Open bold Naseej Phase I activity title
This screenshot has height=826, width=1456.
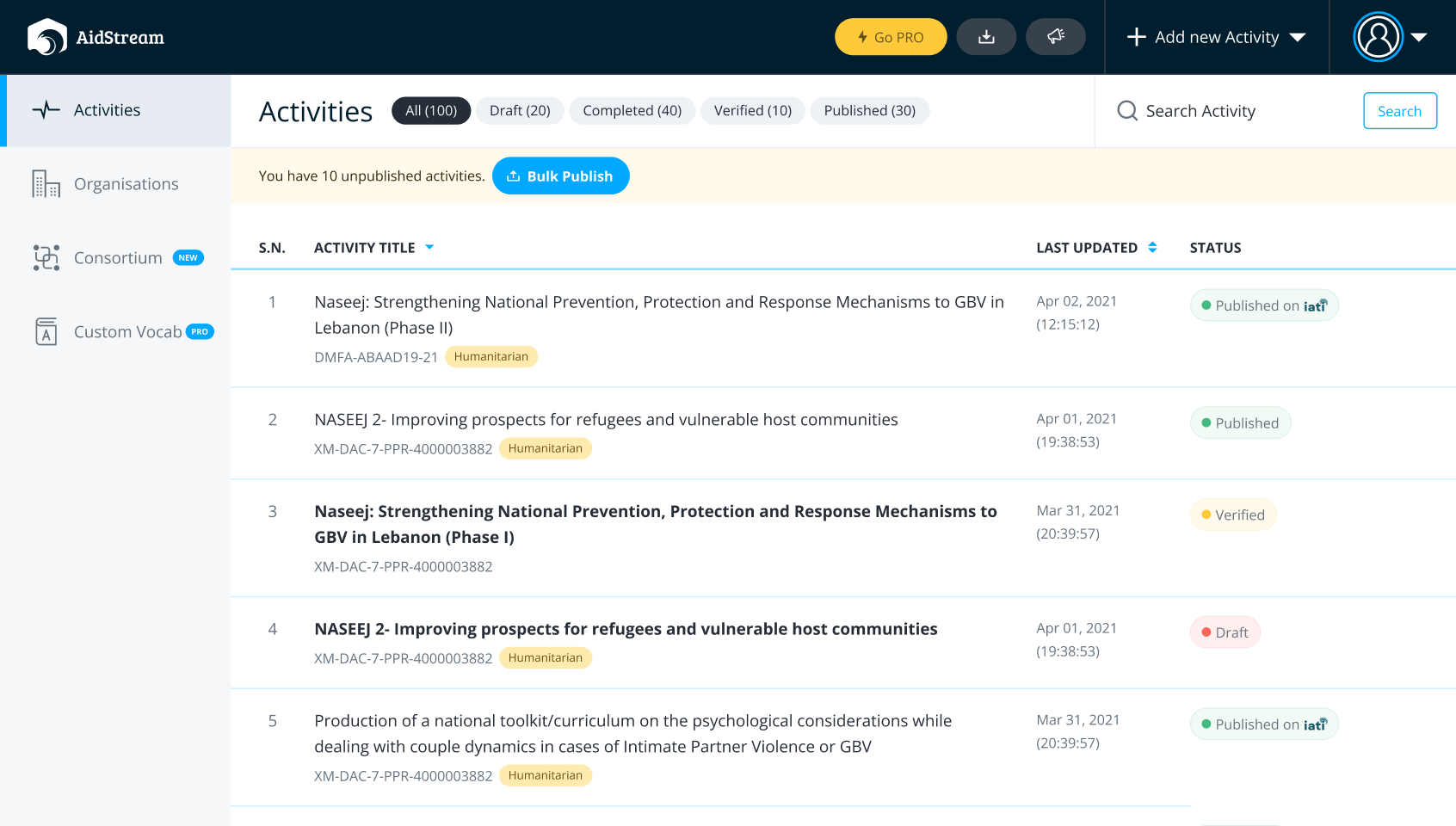click(656, 524)
